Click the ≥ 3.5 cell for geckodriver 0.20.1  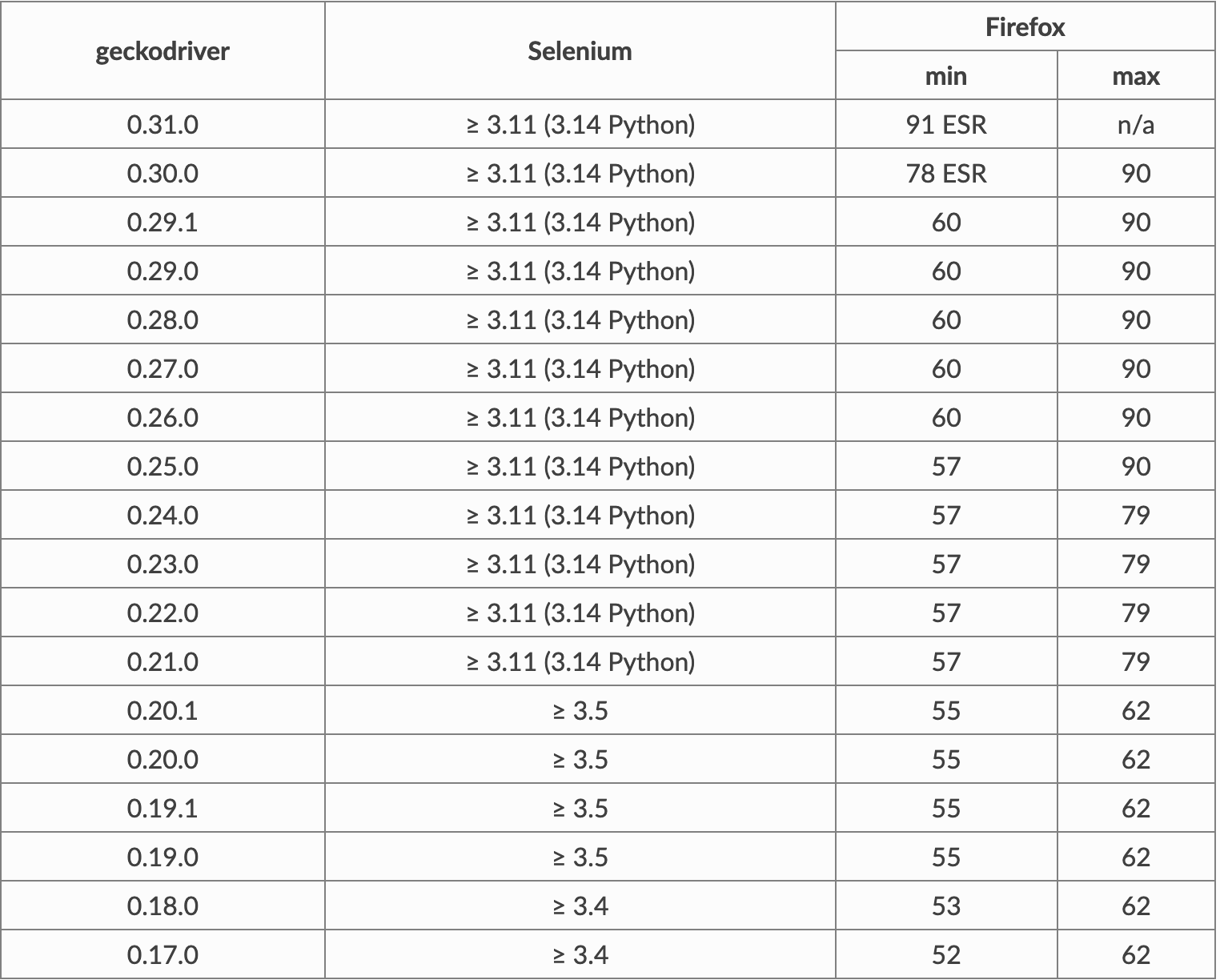(580, 711)
